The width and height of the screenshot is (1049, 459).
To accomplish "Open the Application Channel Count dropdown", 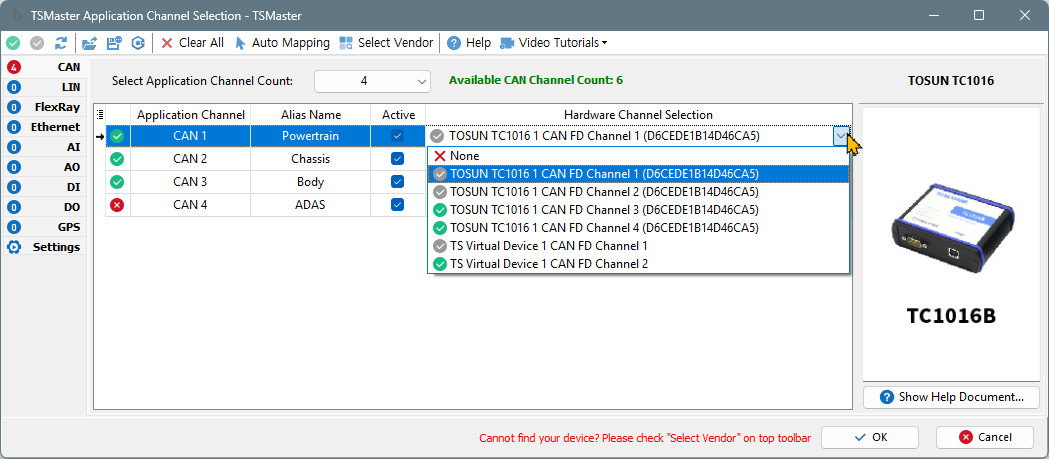I will [372, 81].
